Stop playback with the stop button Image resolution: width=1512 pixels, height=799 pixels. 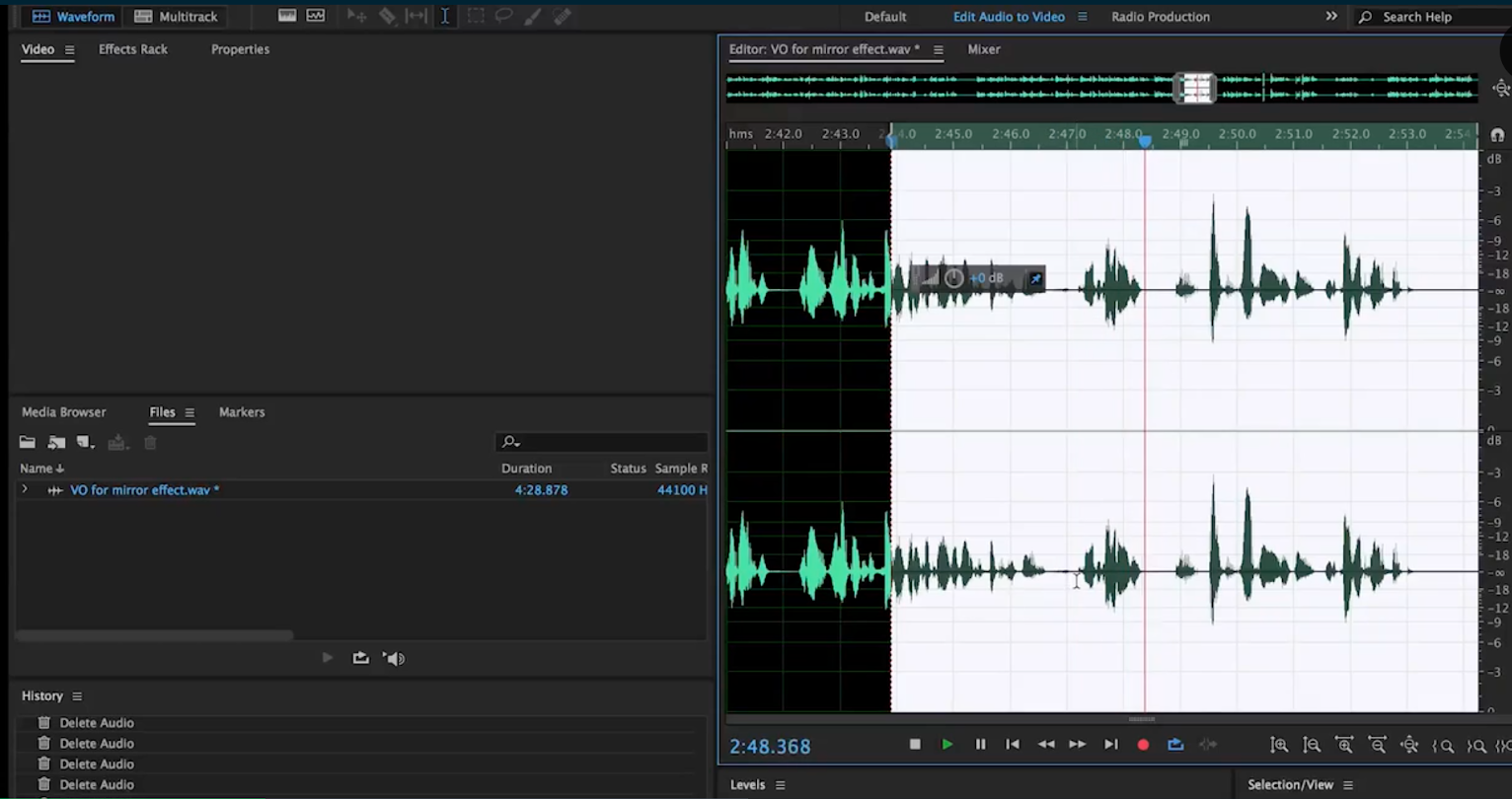pyautogui.click(x=915, y=745)
